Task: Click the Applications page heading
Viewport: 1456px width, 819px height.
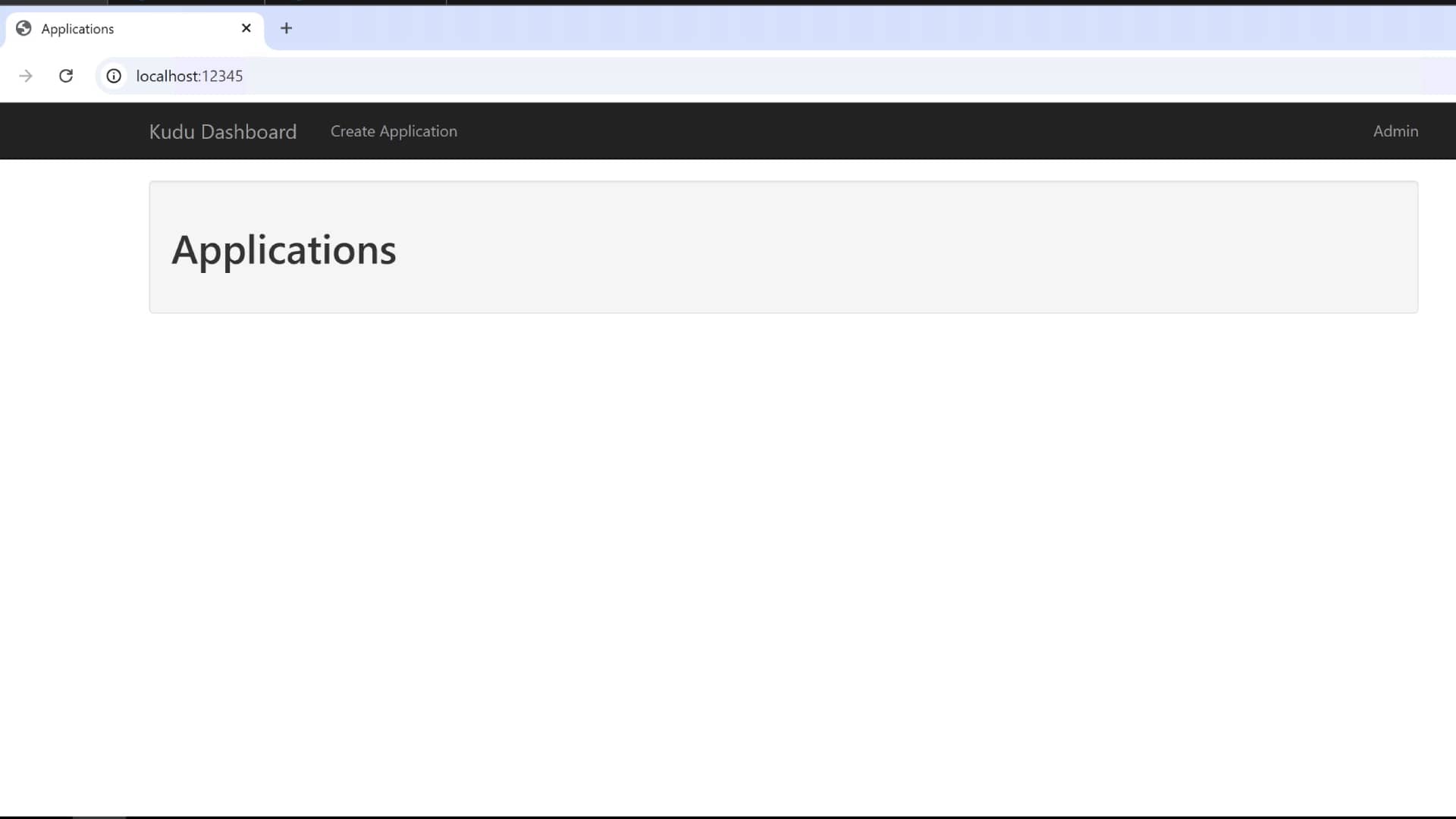Action: 284,249
